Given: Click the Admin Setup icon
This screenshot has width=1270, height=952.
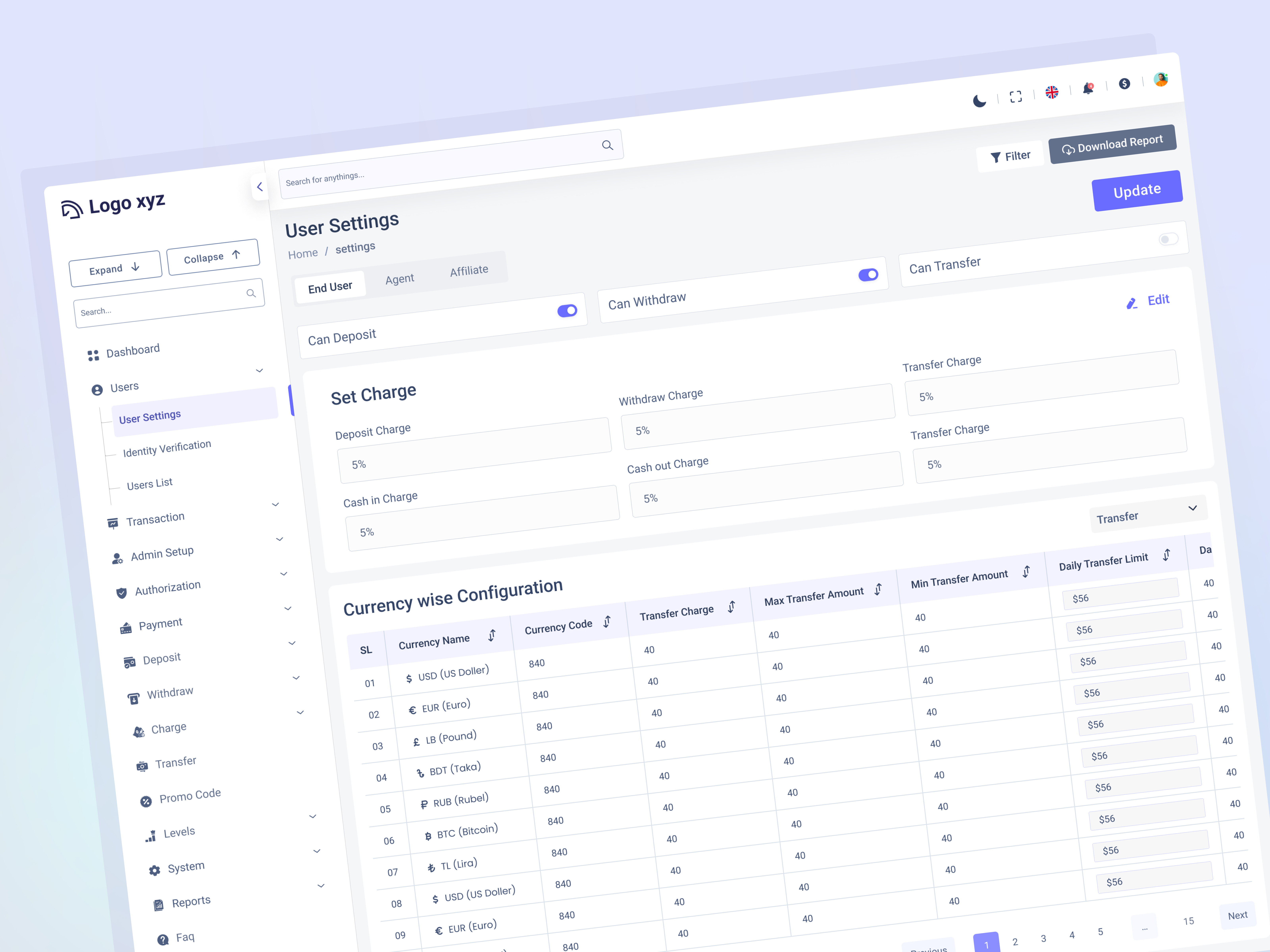Looking at the screenshot, I should 117,558.
